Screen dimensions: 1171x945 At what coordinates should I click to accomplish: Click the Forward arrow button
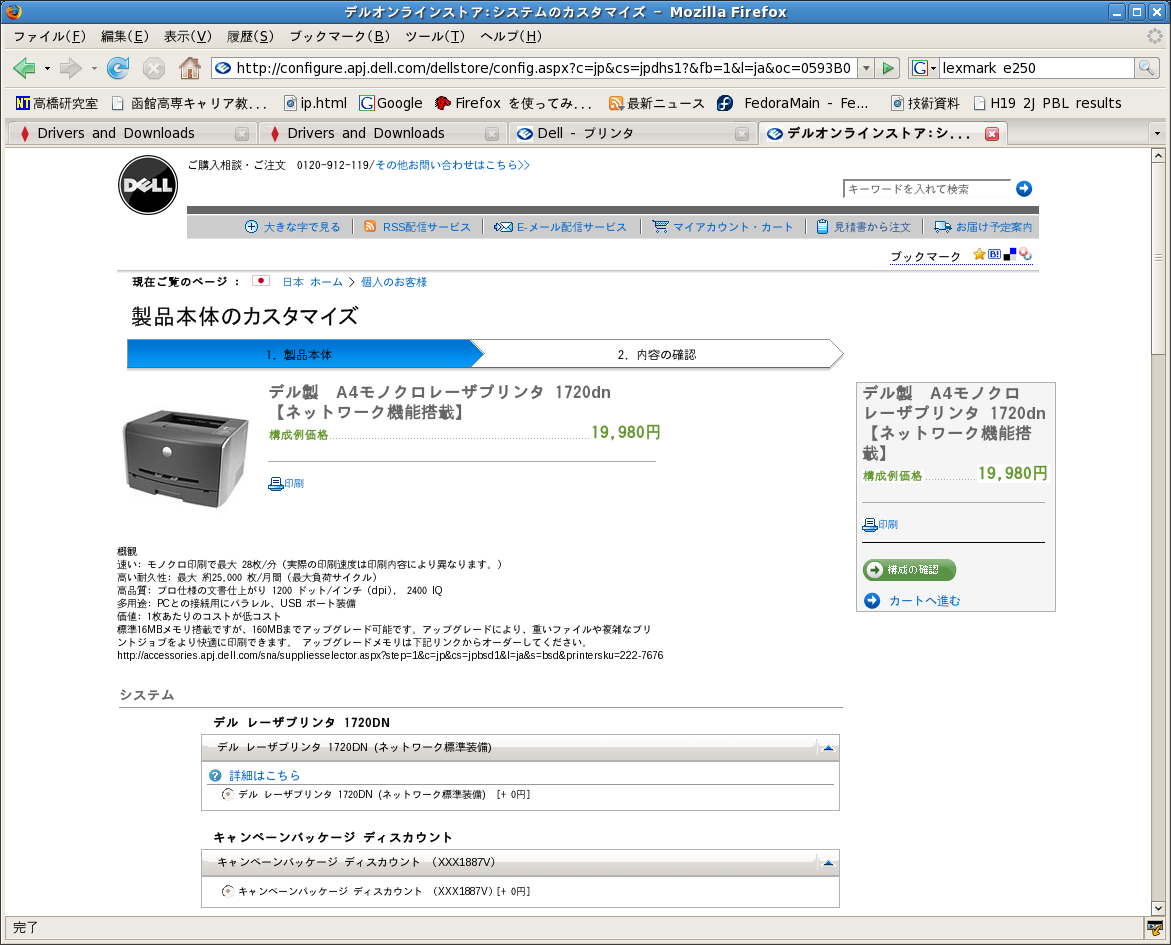pos(70,68)
